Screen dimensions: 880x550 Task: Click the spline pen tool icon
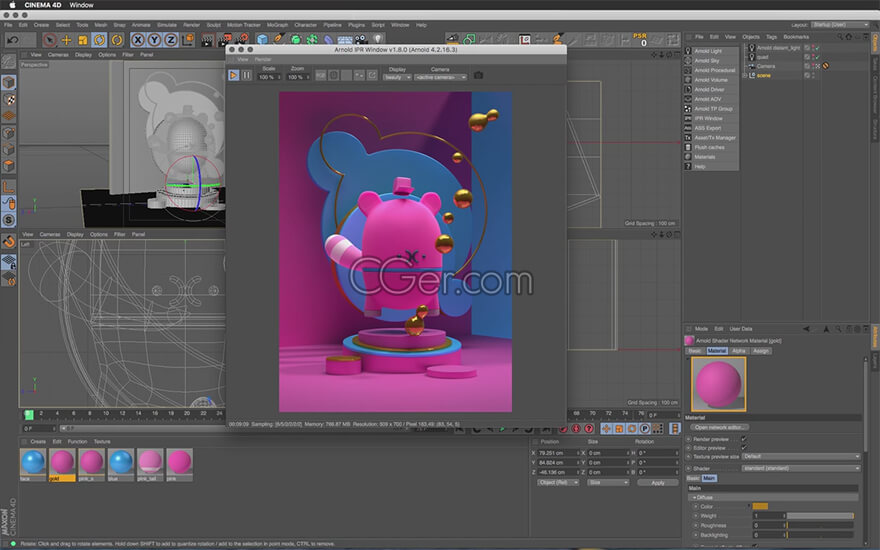click(278, 39)
